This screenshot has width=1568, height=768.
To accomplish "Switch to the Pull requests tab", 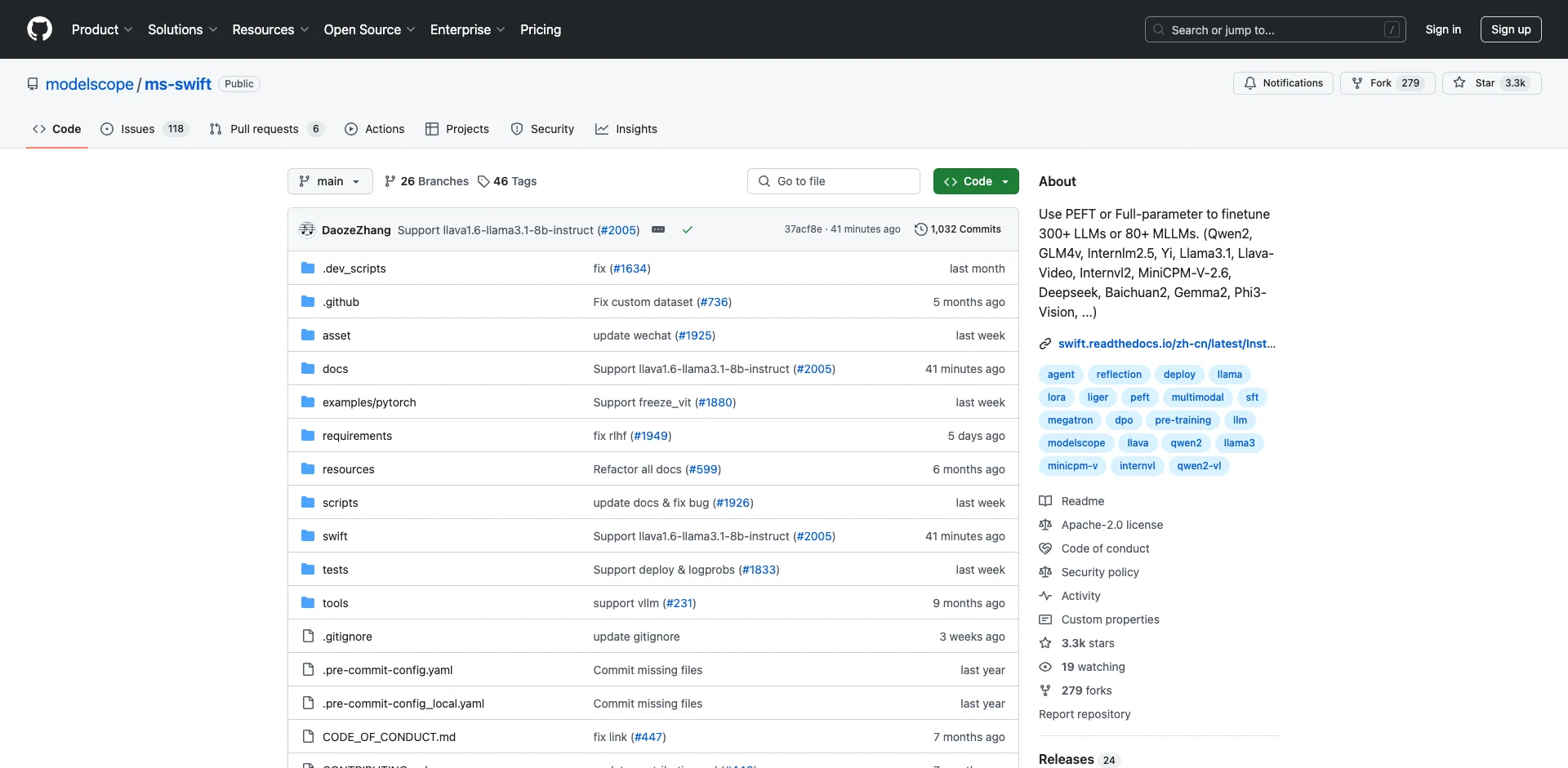I will point(267,129).
